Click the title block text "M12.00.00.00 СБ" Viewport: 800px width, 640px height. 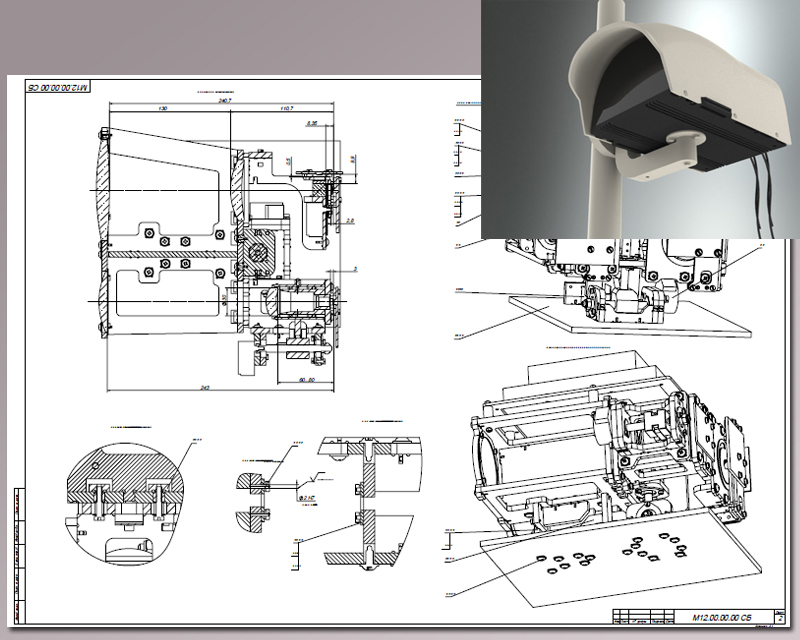(721, 618)
